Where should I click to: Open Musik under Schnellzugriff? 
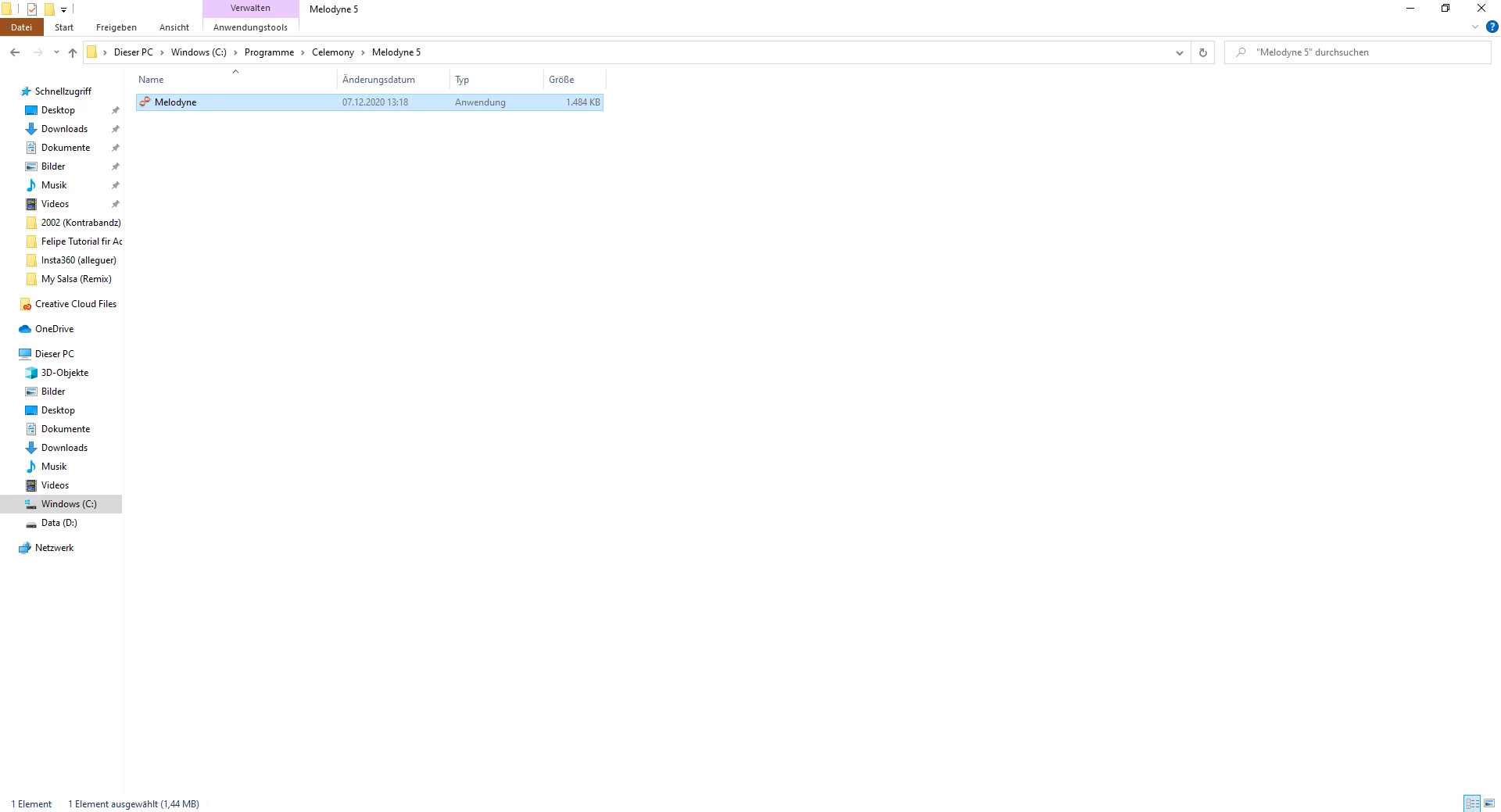point(54,185)
